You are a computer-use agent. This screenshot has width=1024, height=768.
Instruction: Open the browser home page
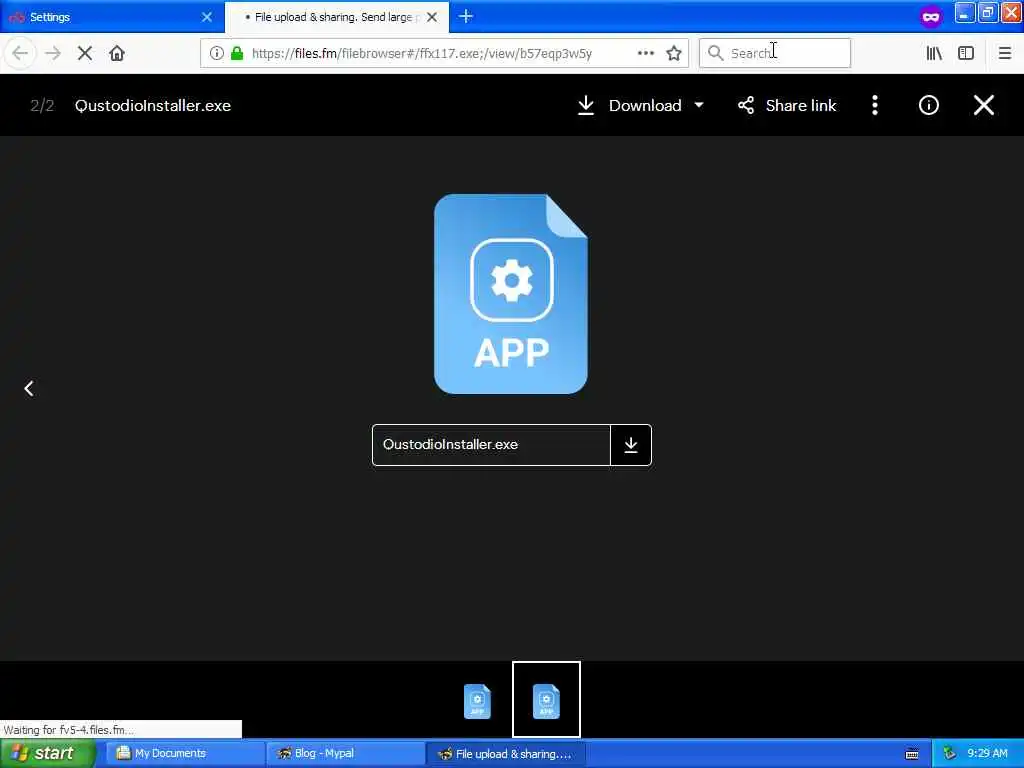(117, 53)
